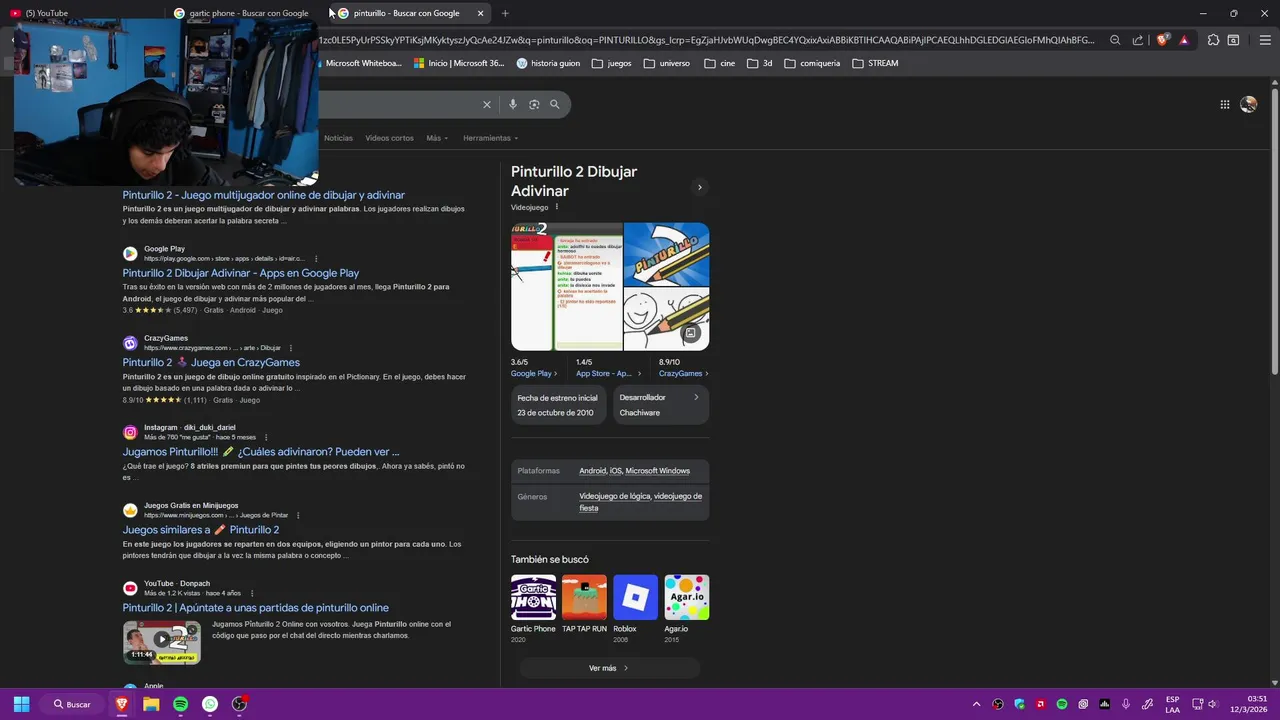Open Google Play rating link arrow

pos(534,374)
